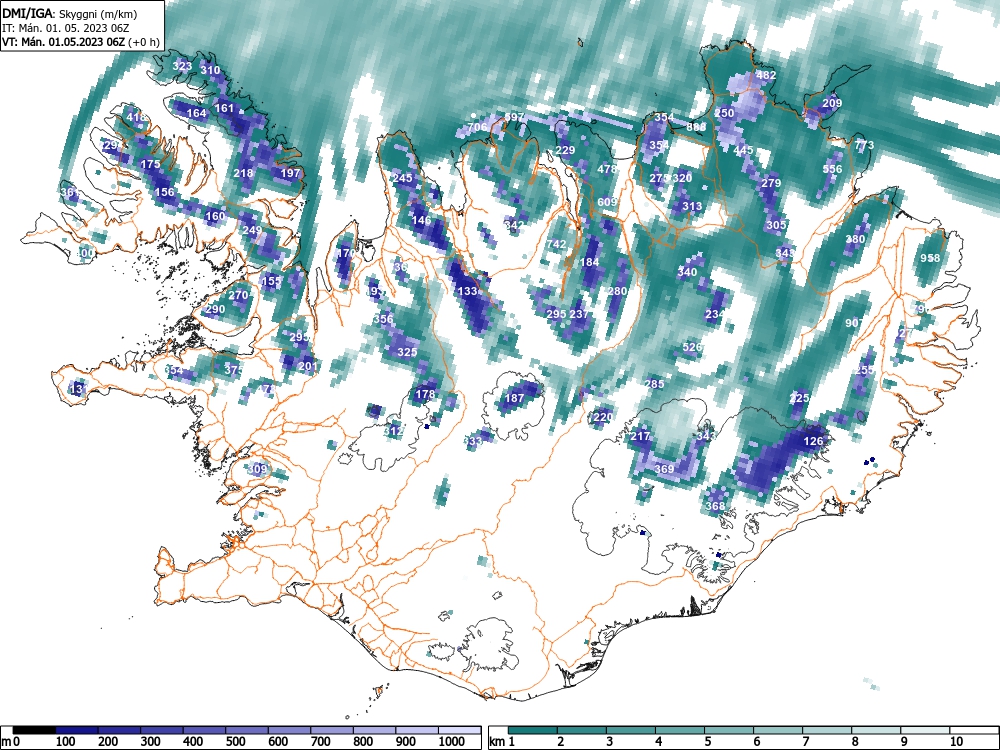The height and width of the screenshot is (750, 1000).
Task: Click the 290 visibility label
Action: pyautogui.click(x=215, y=309)
